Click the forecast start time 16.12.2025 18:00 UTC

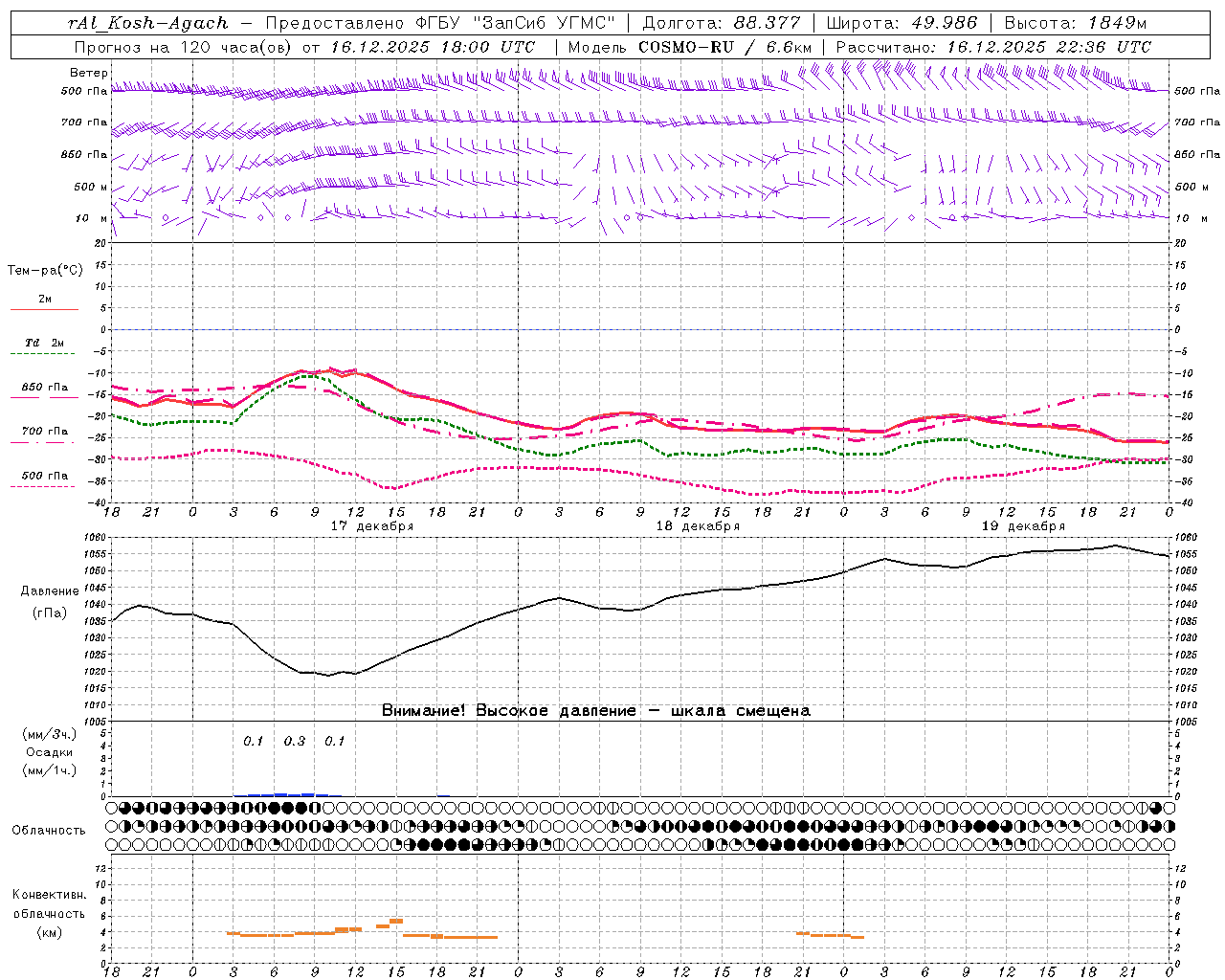(x=433, y=47)
